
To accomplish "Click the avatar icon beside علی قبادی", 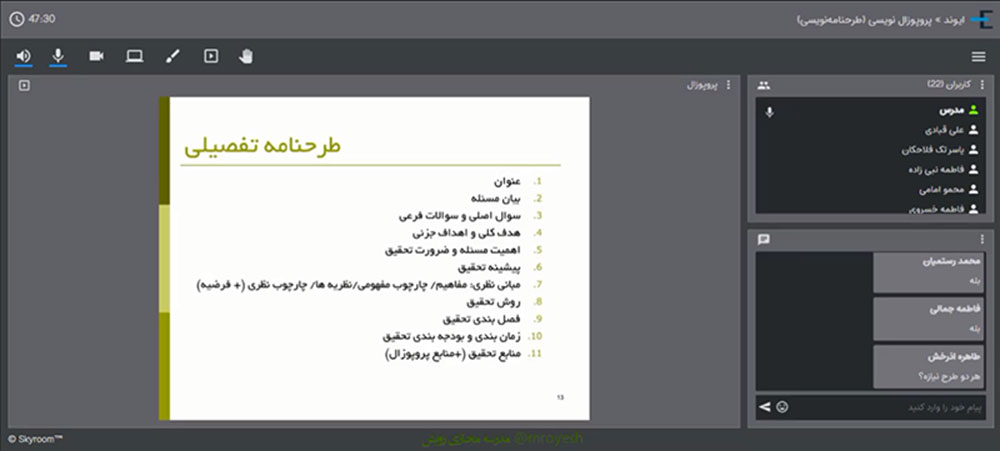I will click(973, 130).
